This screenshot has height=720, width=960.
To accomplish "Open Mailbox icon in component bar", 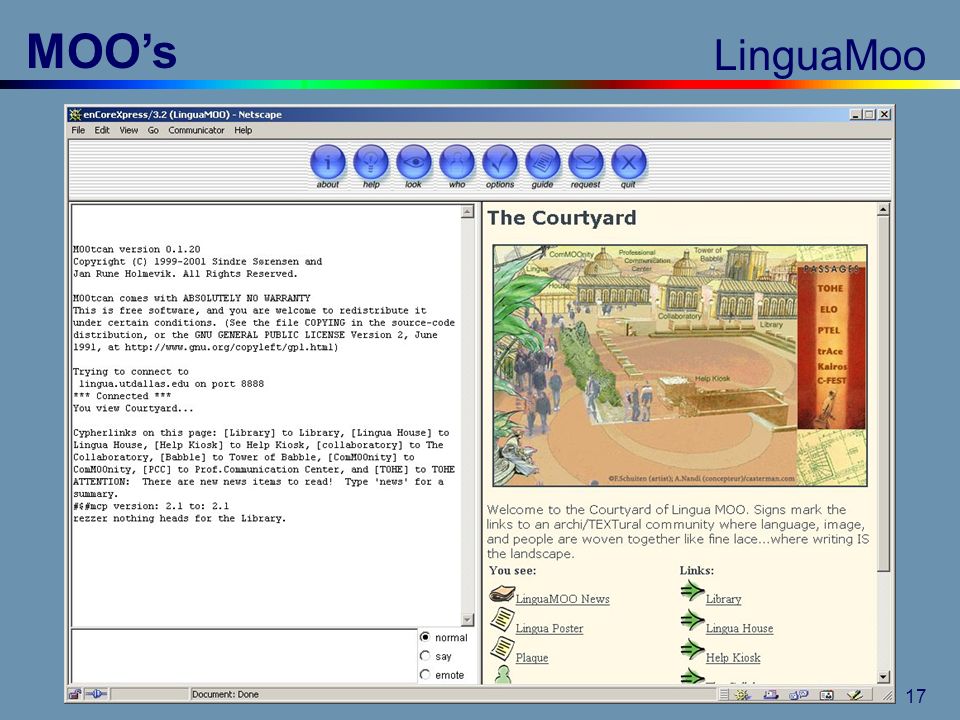I will [x=771, y=695].
